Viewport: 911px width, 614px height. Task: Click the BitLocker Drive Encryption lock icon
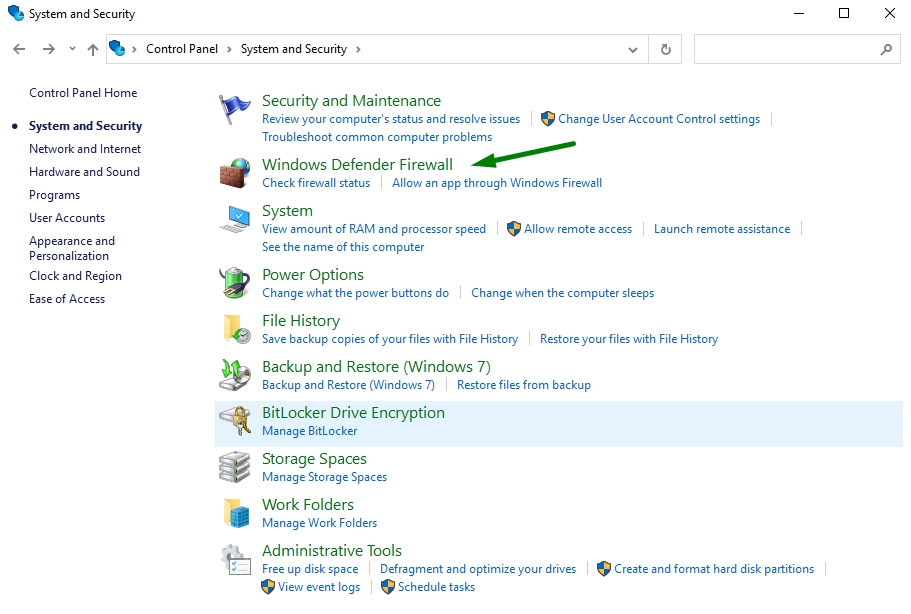(x=235, y=421)
